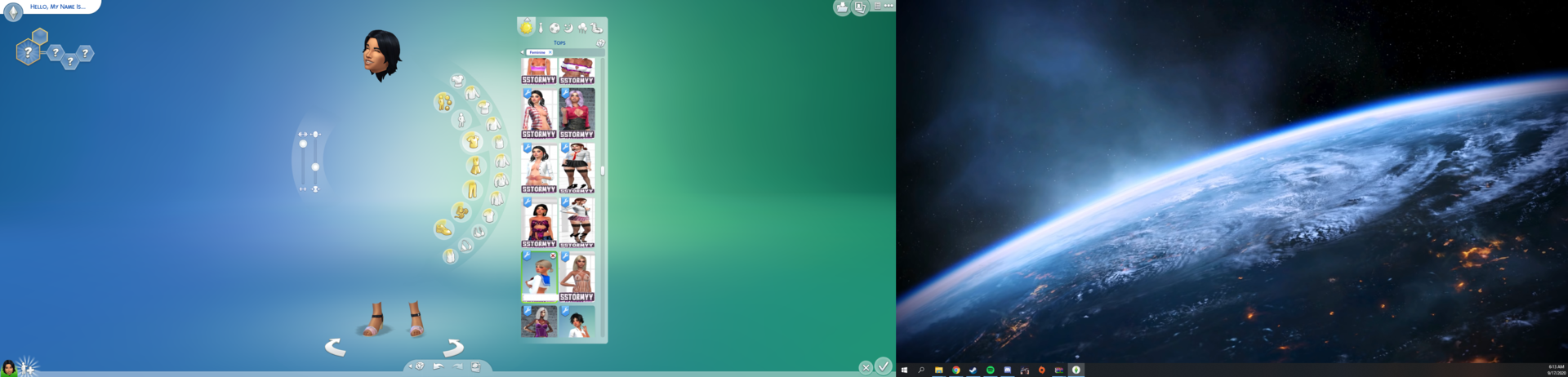Select pink-haired red top thumbnail
This screenshot has width=1568, height=377.
[577, 113]
